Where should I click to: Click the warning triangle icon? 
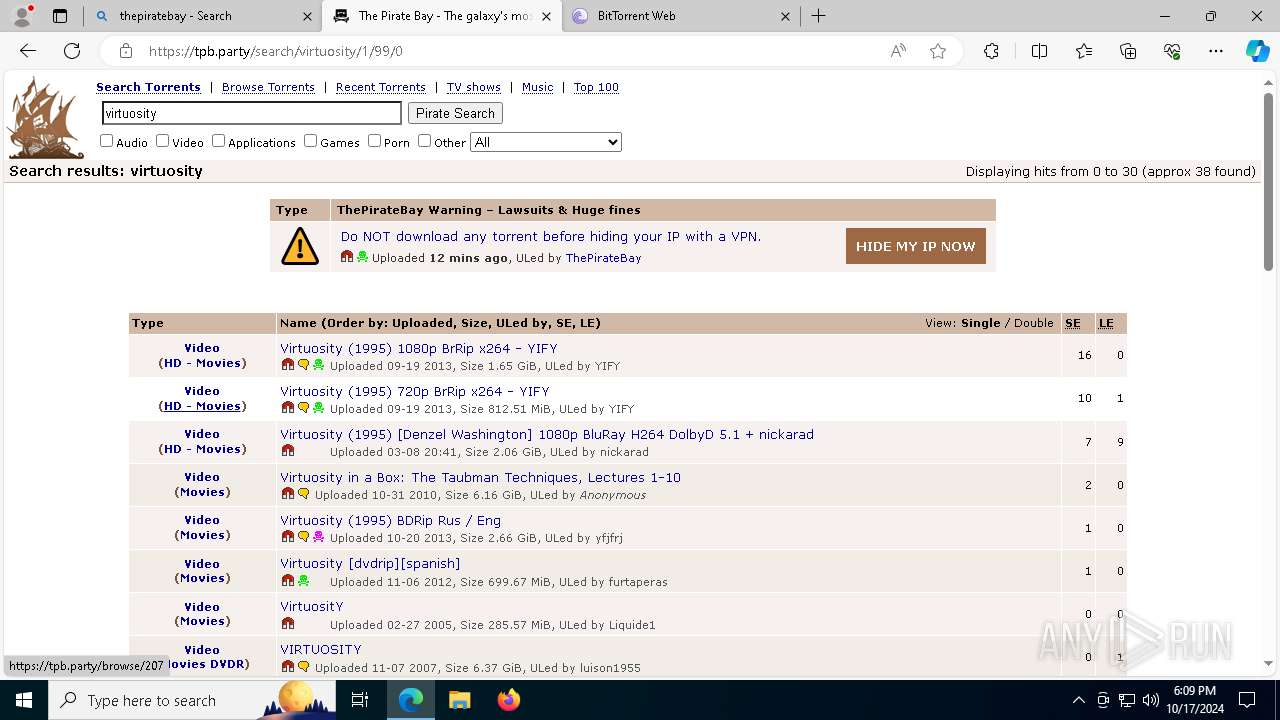pyautogui.click(x=300, y=246)
